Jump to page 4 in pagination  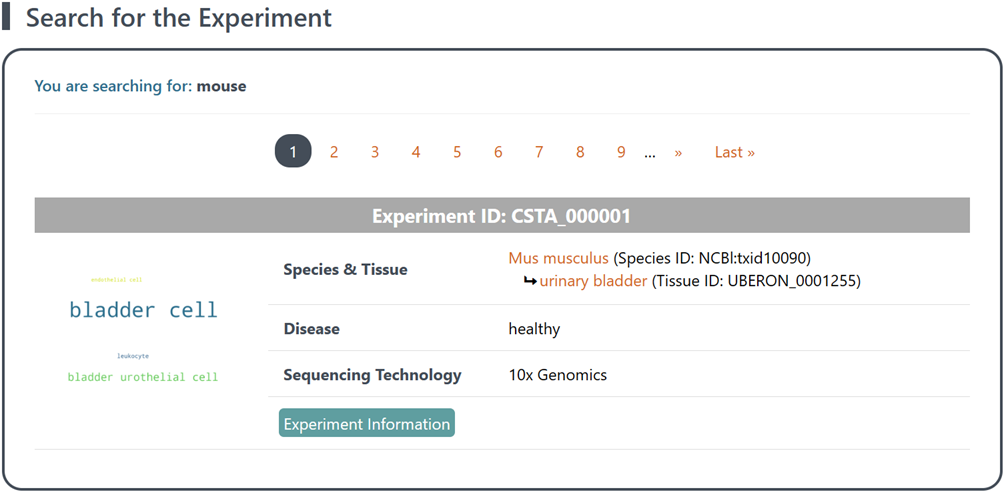point(416,152)
